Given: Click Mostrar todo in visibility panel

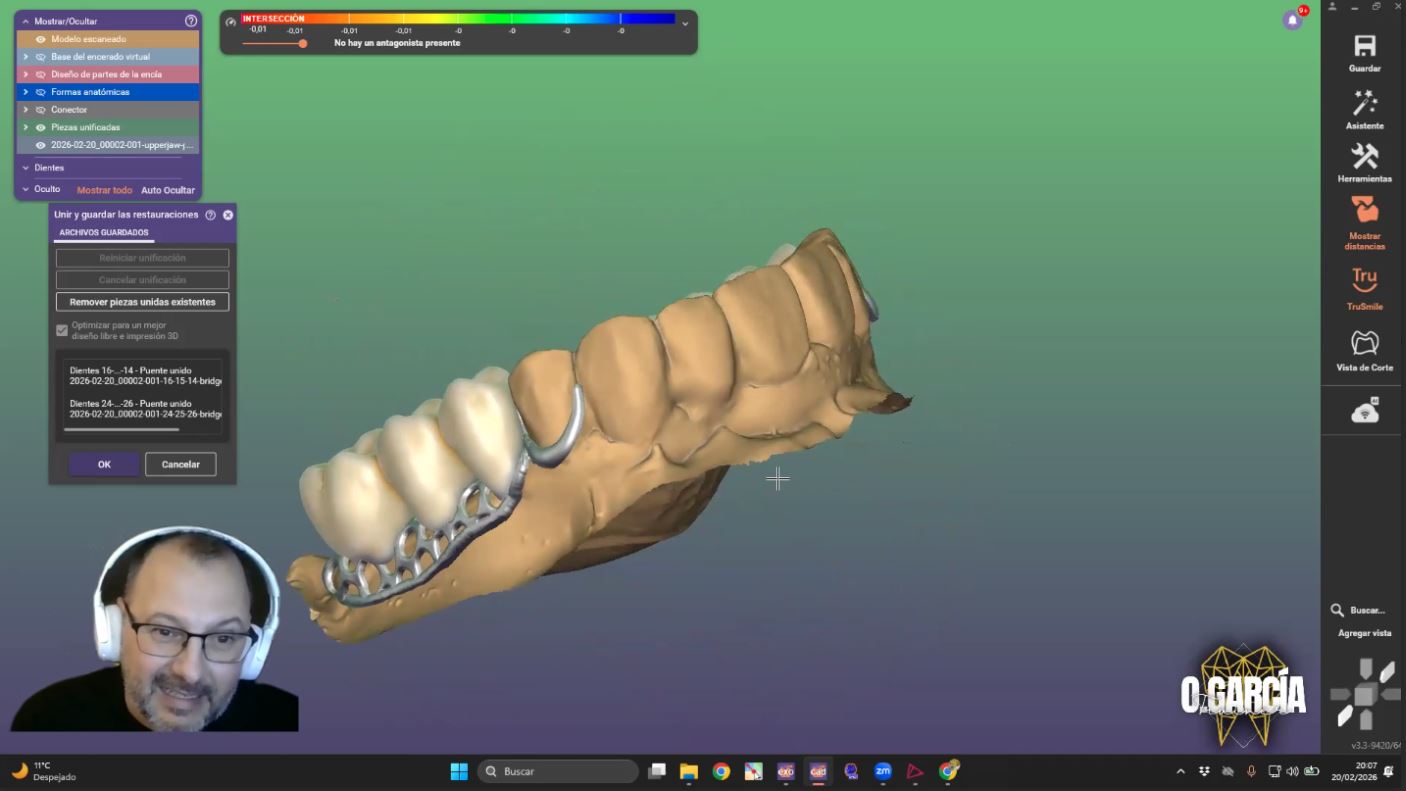Looking at the screenshot, I should pyautogui.click(x=104, y=190).
